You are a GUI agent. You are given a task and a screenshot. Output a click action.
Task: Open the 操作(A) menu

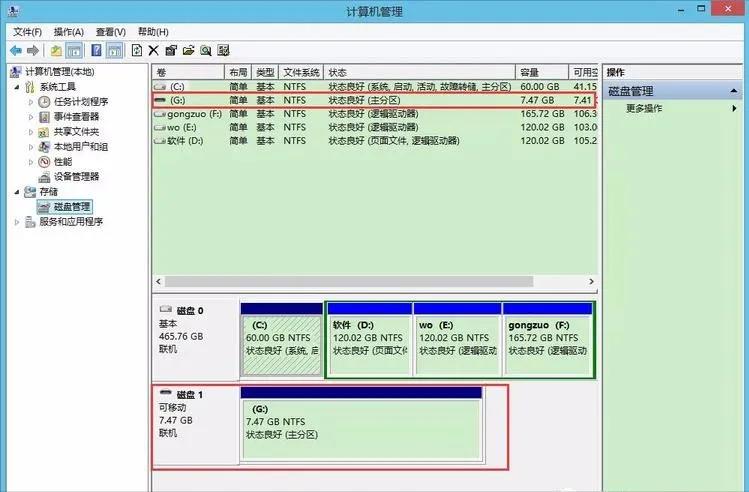point(69,32)
